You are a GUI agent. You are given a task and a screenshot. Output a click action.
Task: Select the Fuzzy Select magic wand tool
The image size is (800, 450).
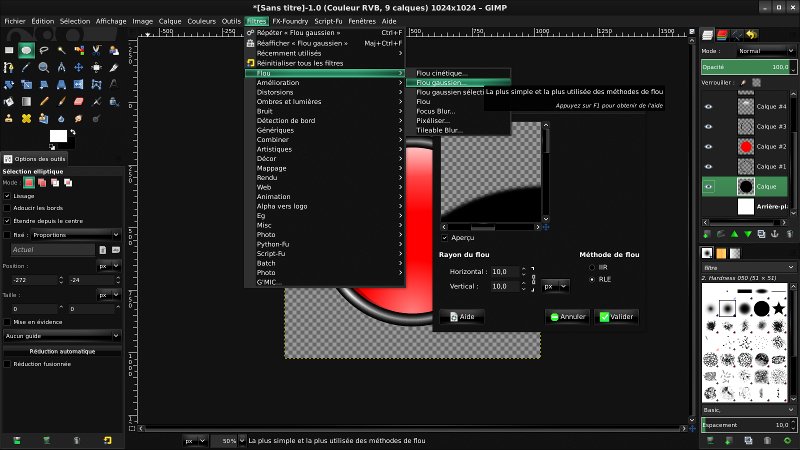click(61, 50)
